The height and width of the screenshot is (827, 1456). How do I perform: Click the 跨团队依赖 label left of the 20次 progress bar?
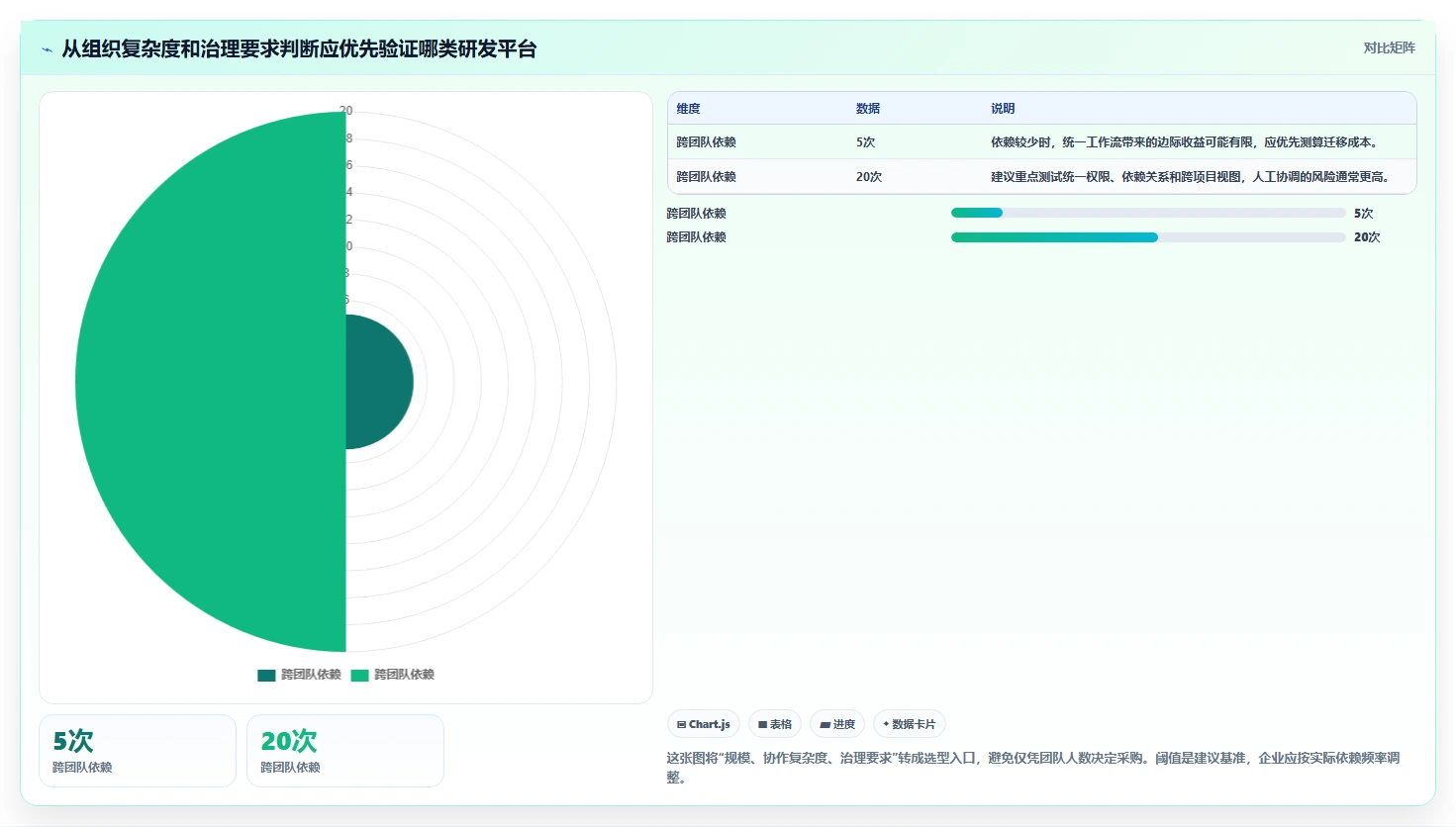pos(697,237)
